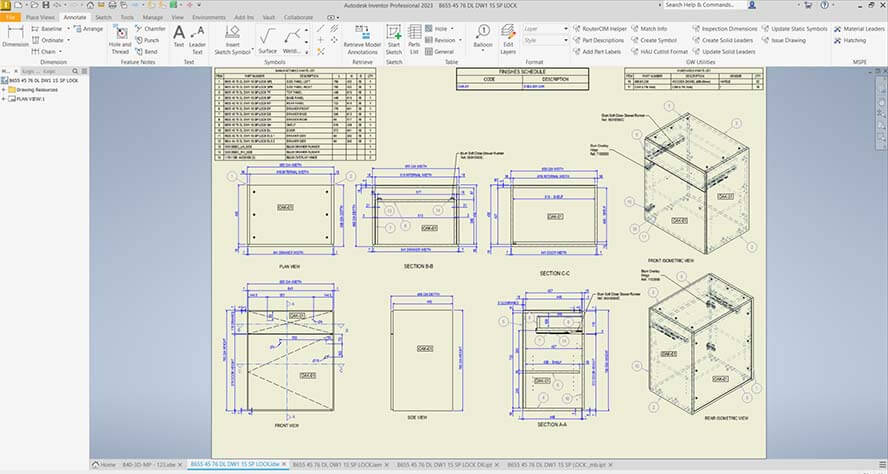Expand the Drawing Resources tree node
This screenshot has width=888, height=474.
tap(4, 90)
